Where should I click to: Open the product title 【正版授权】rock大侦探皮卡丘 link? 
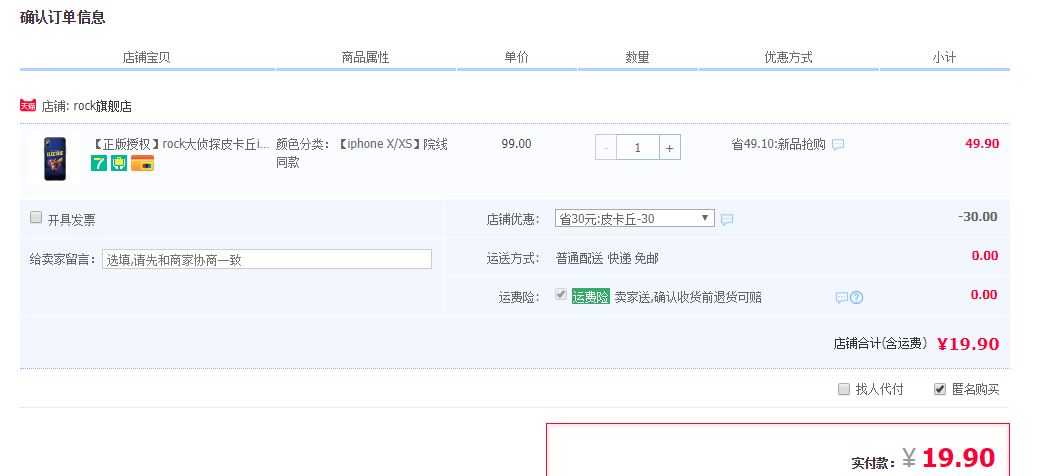pos(180,144)
